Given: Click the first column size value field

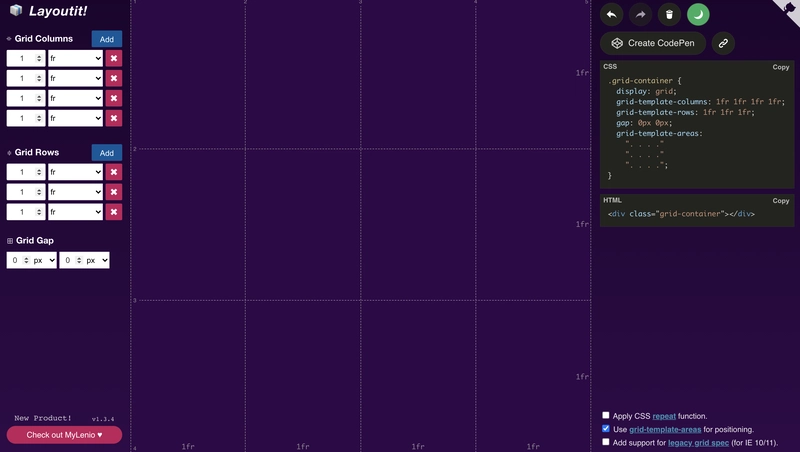Looking at the screenshot, I should tap(26, 58).
